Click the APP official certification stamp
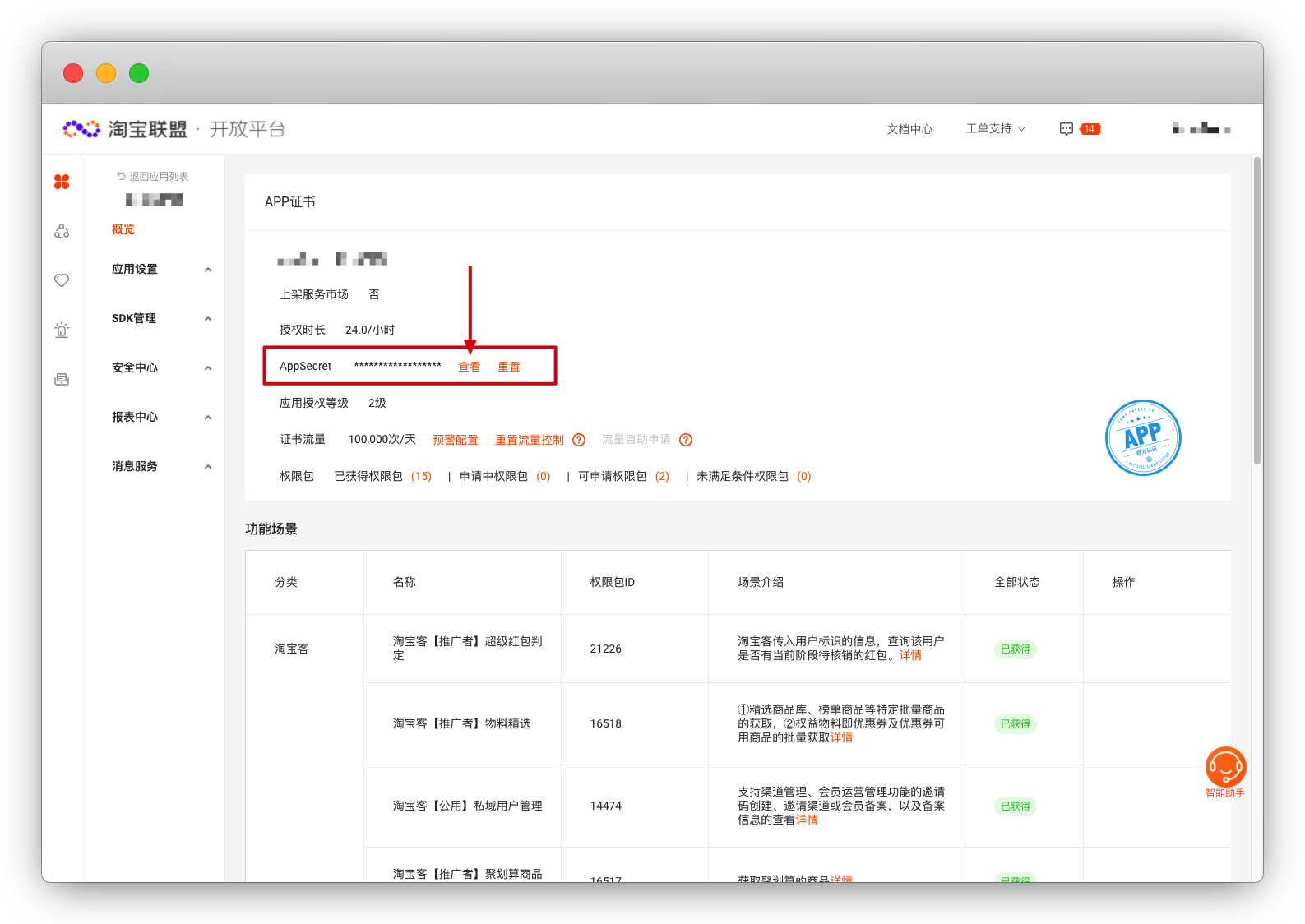 point(1143,437)
